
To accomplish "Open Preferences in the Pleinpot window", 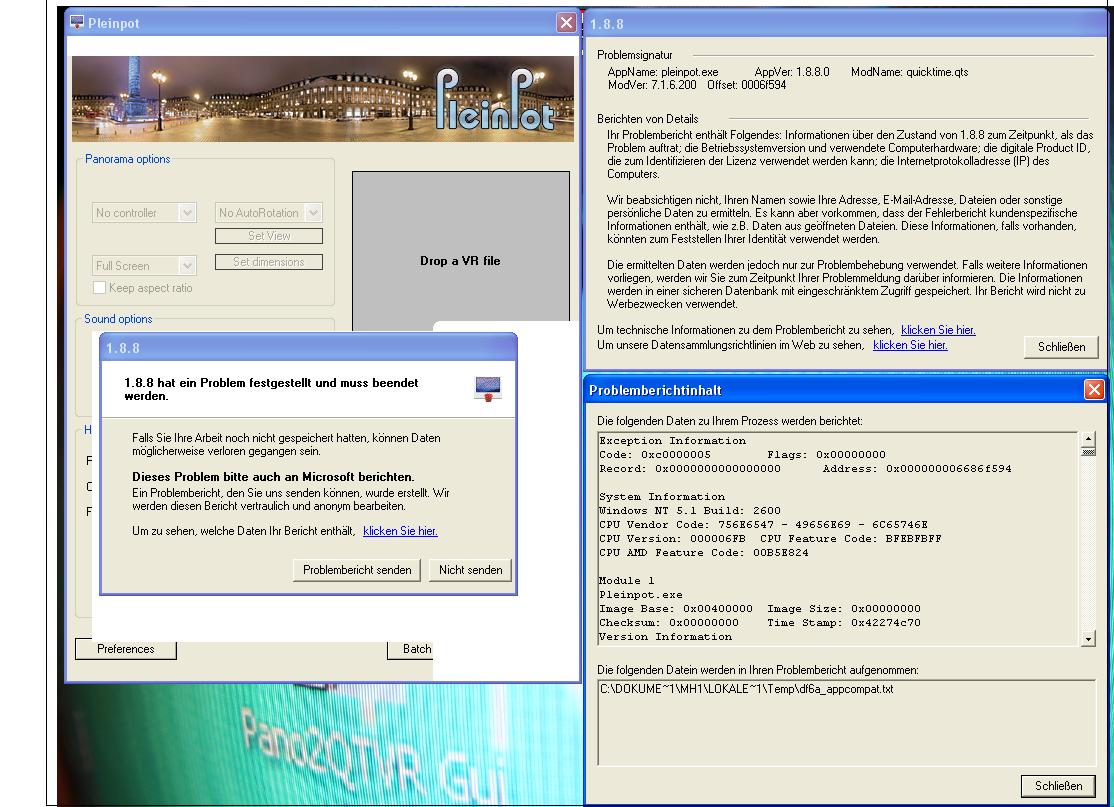I will [126, 649].
